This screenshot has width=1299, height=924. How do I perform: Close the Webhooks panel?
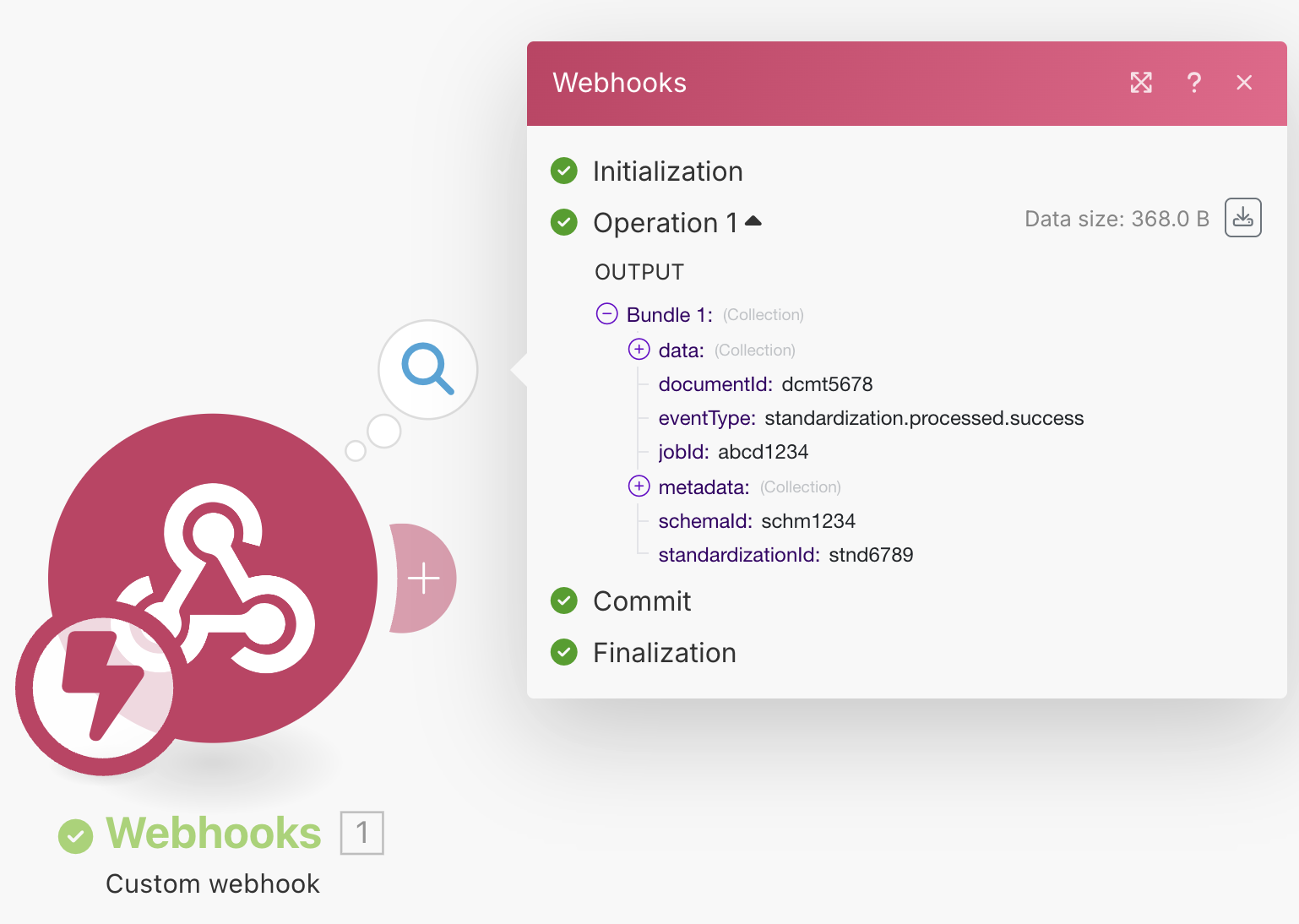tap(1244, 83)
